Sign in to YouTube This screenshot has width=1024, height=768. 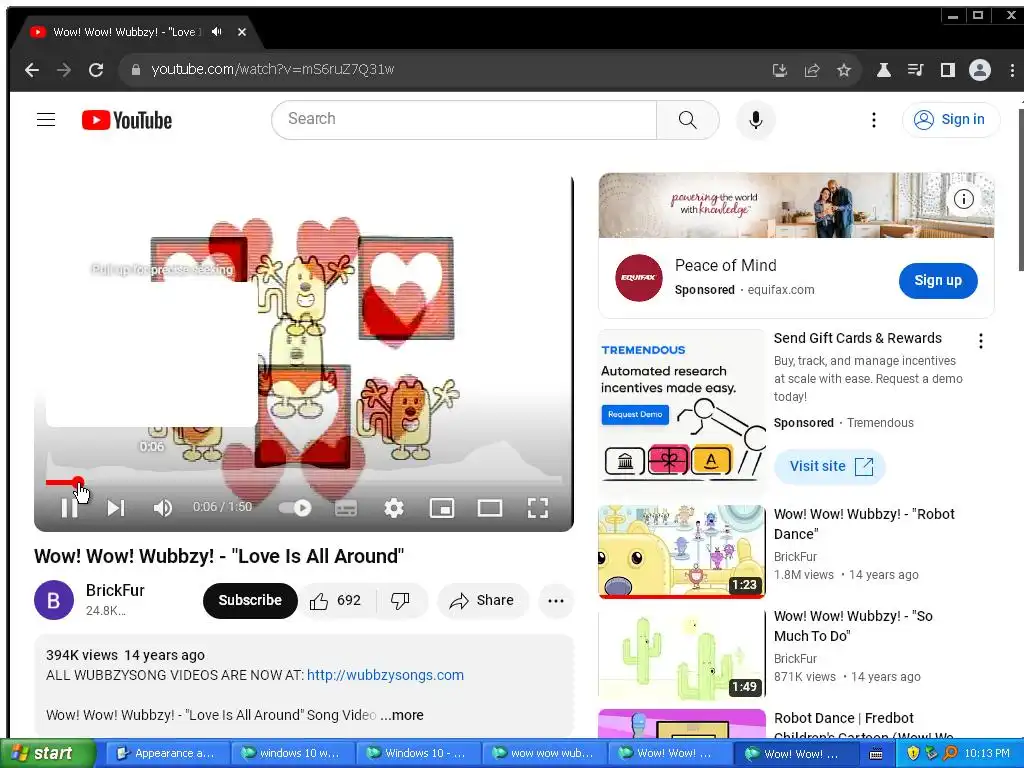point(950,120)
